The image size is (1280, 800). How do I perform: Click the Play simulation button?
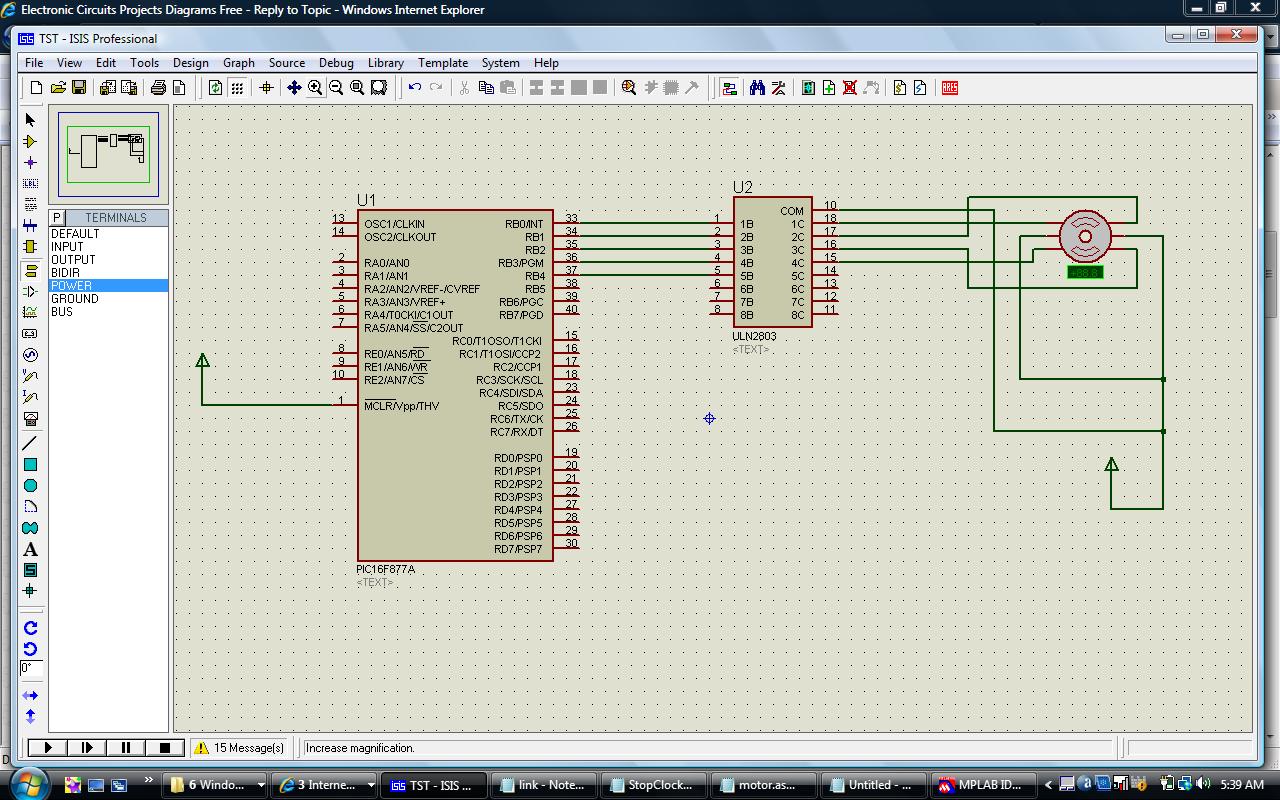click(47, 747)
